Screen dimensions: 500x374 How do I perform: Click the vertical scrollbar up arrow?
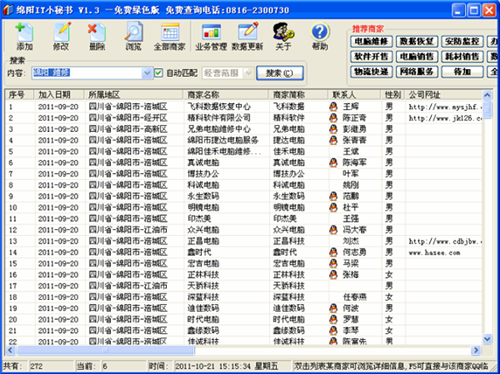[487, 95]
